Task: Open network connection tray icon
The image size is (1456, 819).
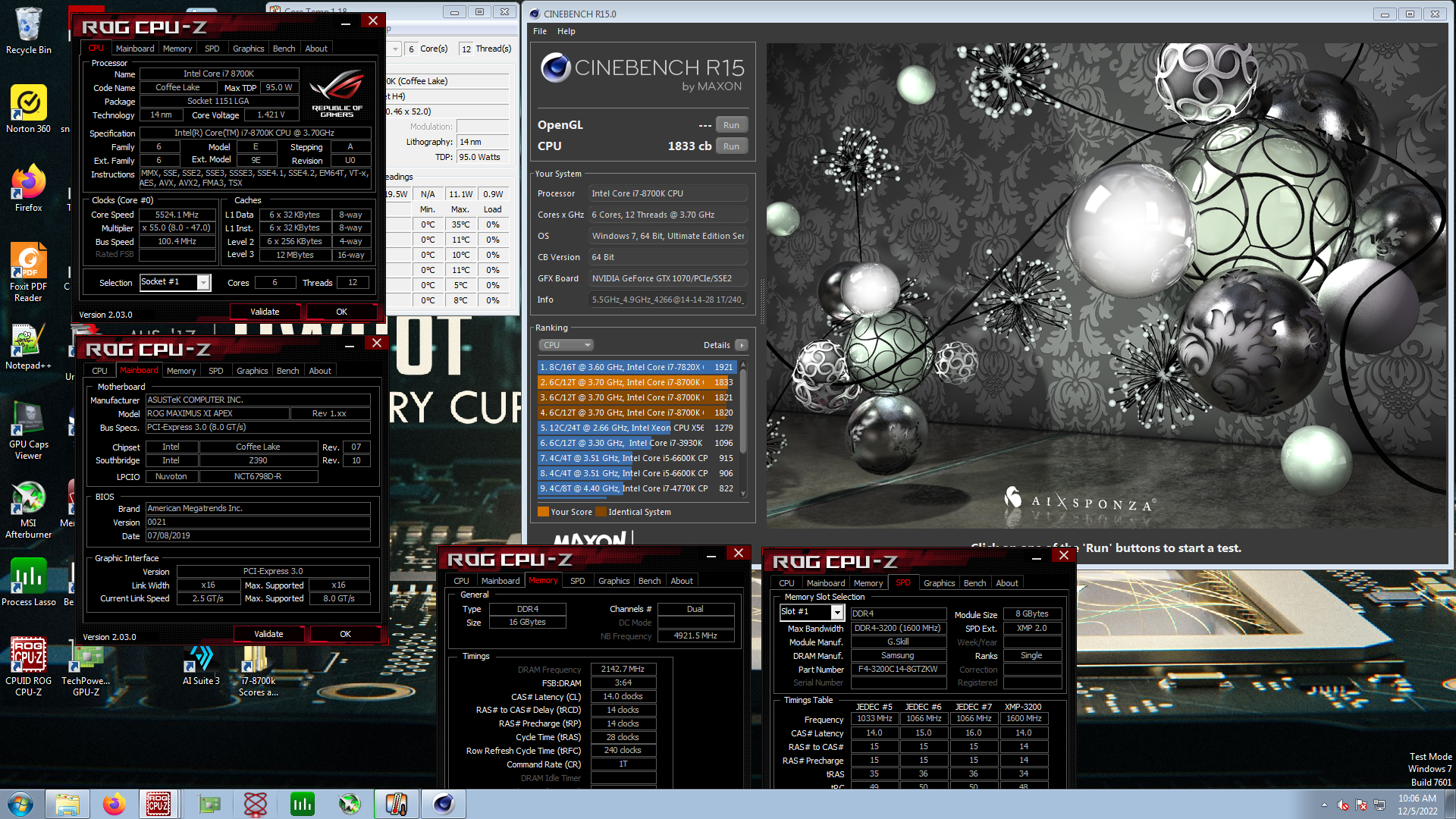Action: point(1379,805)
